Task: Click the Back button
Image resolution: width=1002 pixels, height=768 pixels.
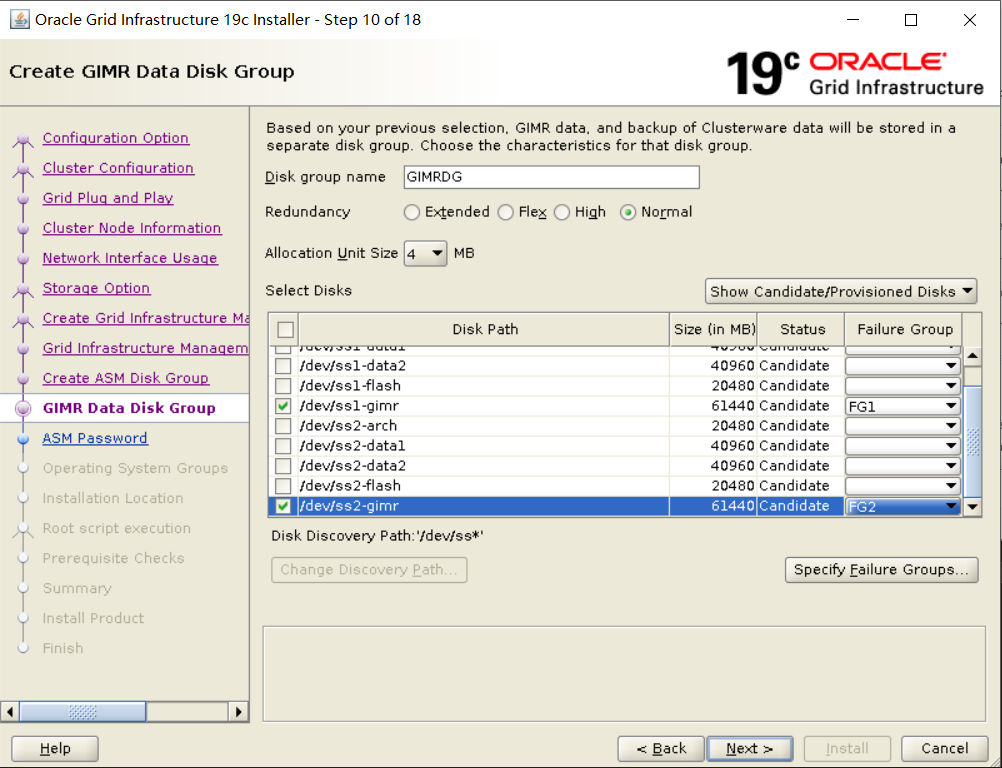Action: [x=661, y=749]
